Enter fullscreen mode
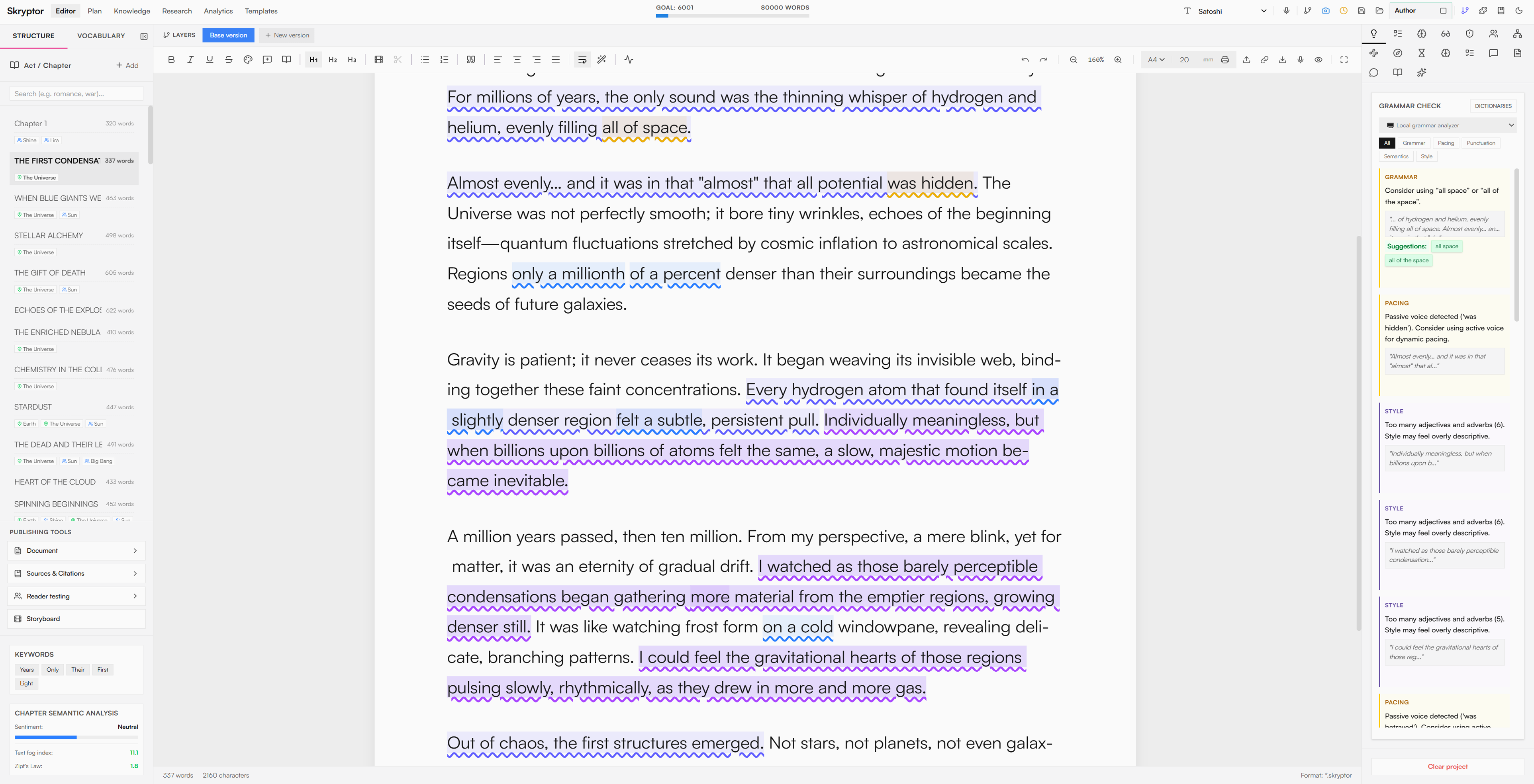Screen dimensions: 1534x784 pos(1344,60)
